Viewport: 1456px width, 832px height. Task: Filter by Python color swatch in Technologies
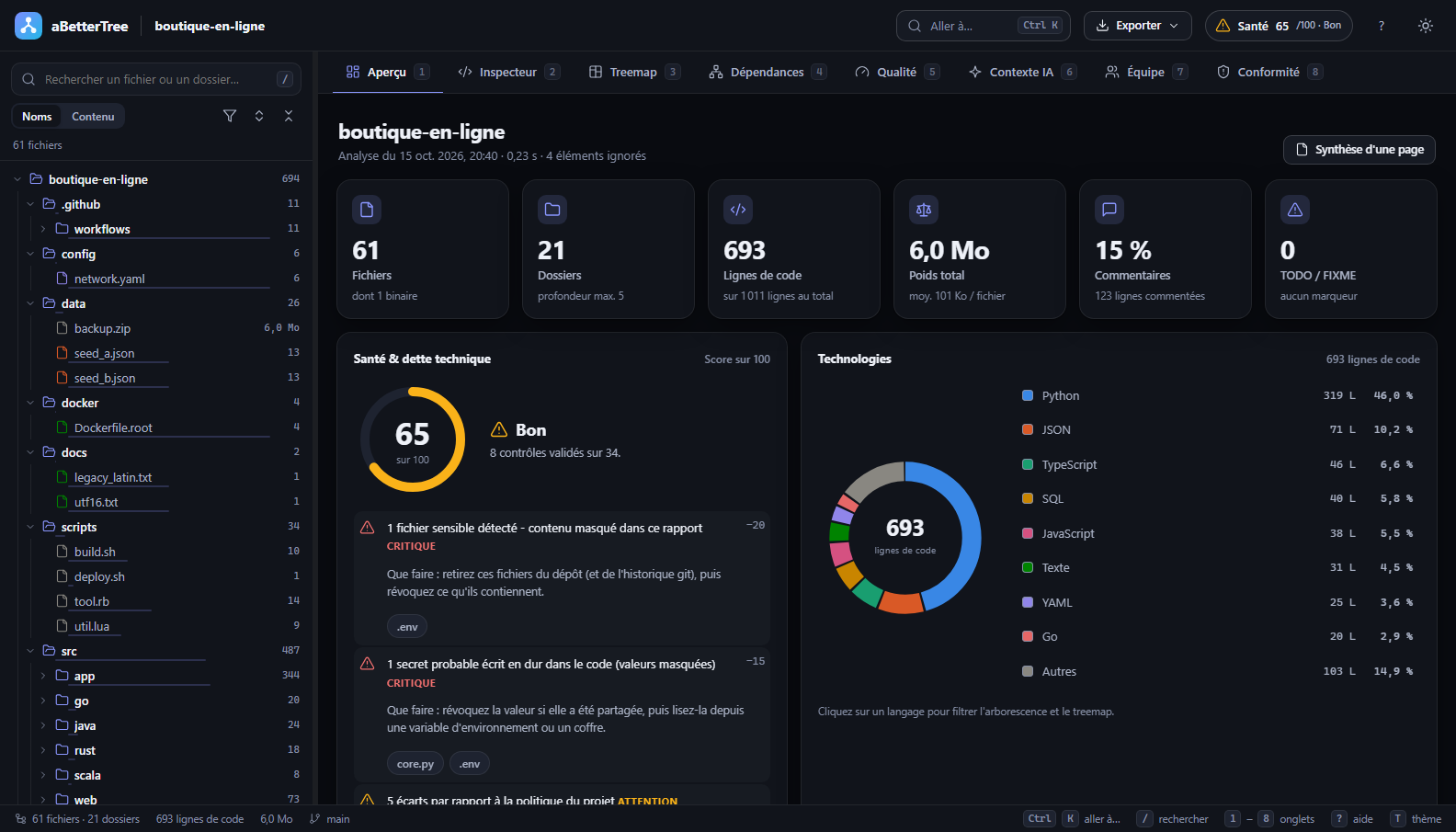click(x=1028, y=395)
